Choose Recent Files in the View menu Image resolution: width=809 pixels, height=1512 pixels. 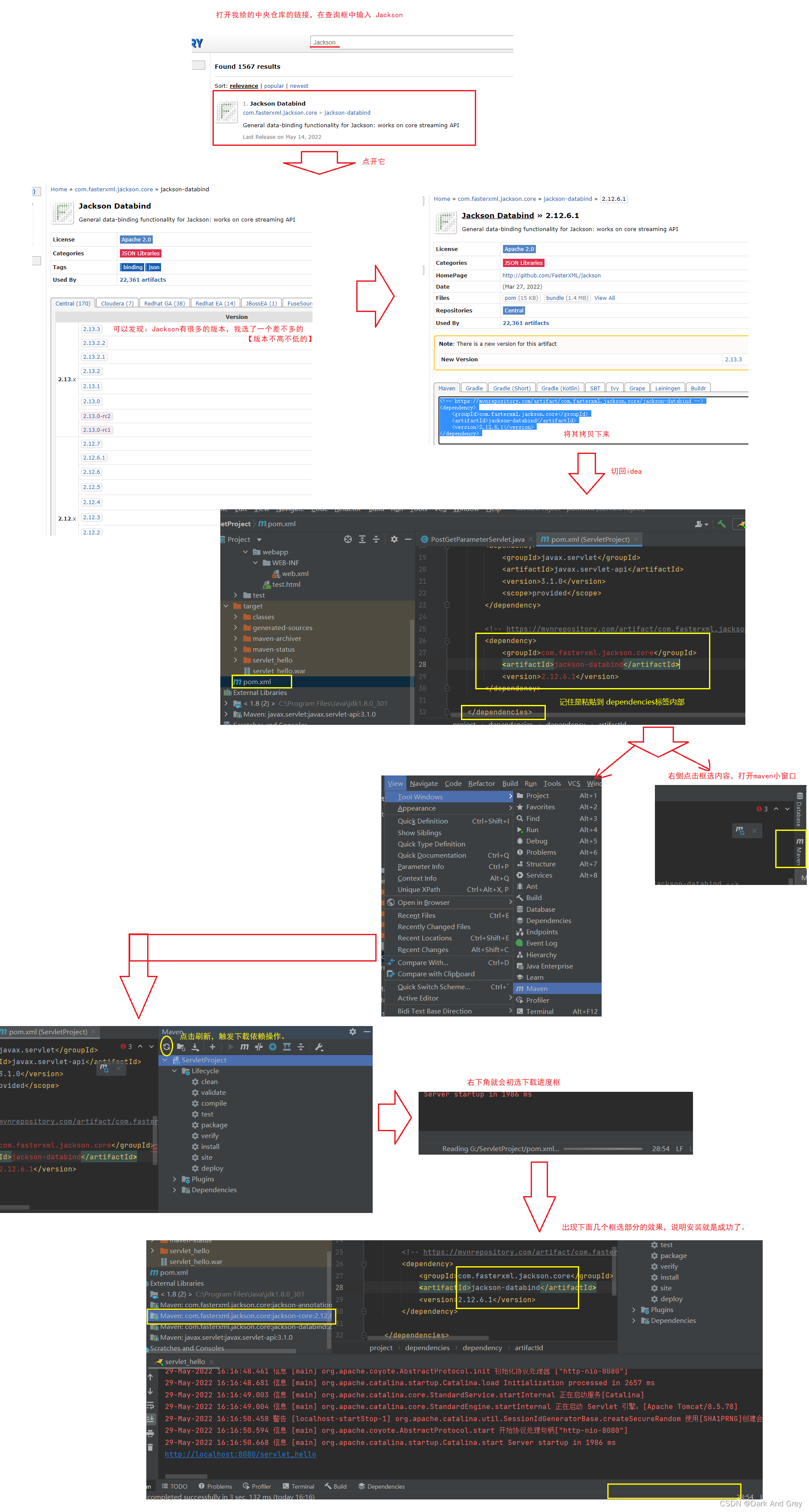pyautogui.click(x=449, y=915)
